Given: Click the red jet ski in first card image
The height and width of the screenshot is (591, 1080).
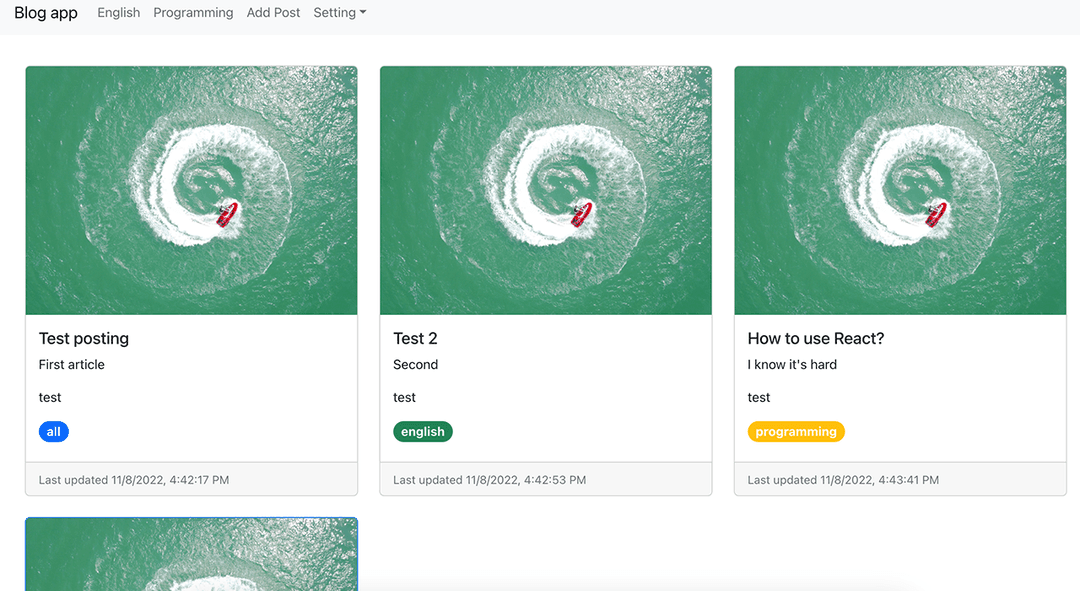Looking at the screenshot, I should point(227,214).
